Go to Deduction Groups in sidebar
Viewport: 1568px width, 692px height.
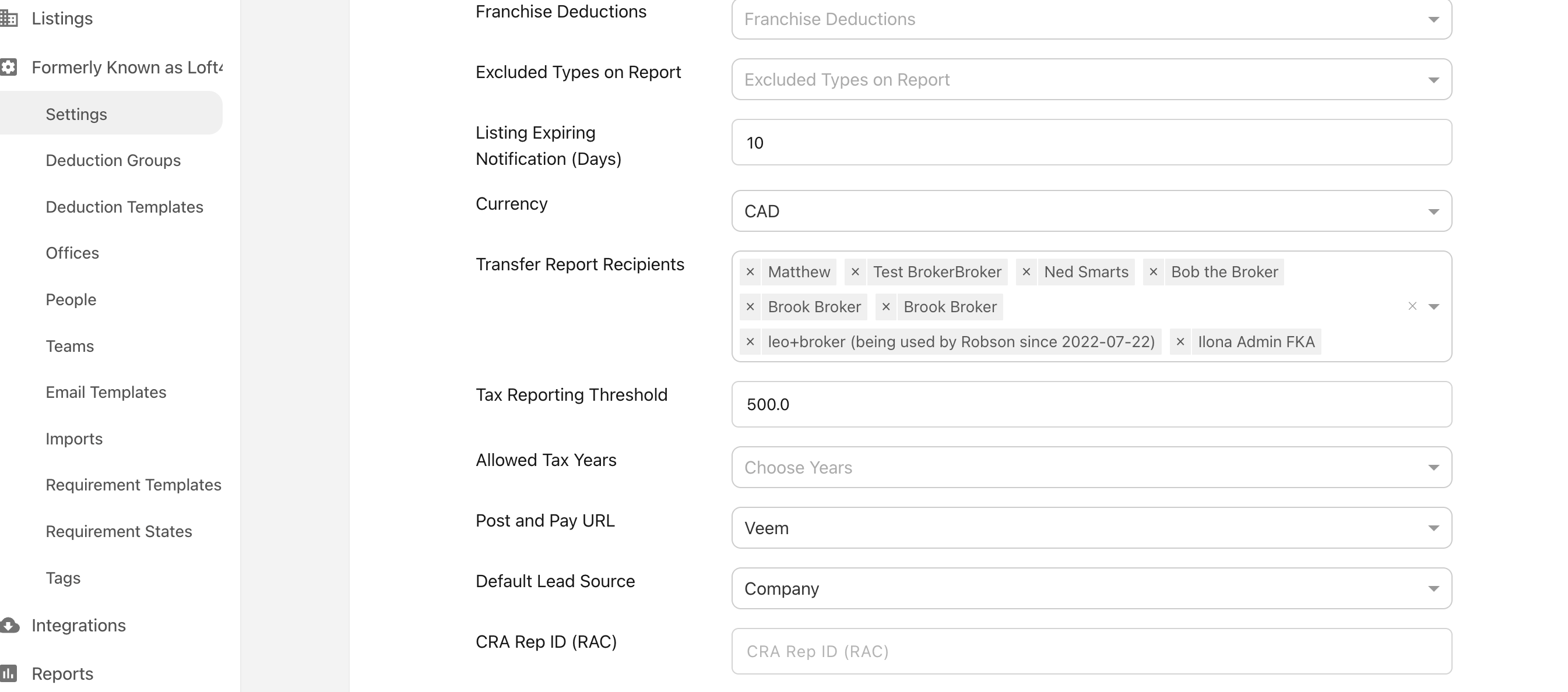(x=113, y=161)
